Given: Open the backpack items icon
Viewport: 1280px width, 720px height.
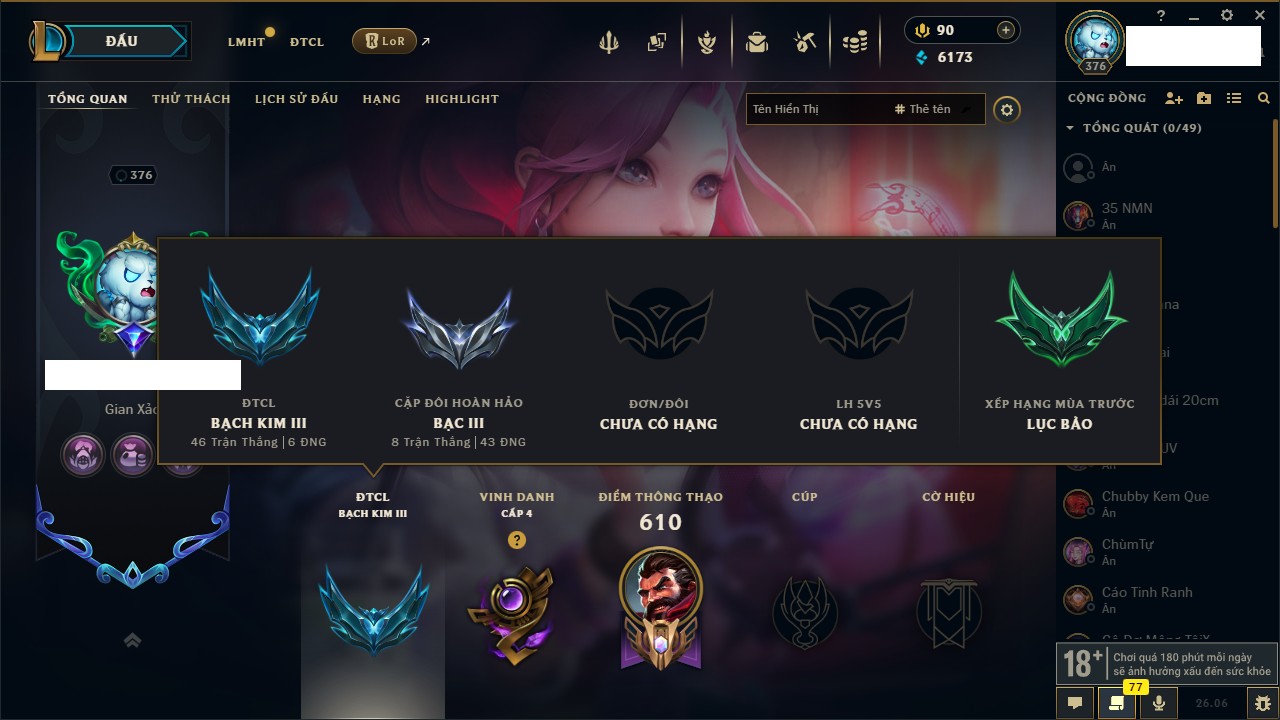Looking at the screenshot, I should pyautogui.click(x=757, y=42).
